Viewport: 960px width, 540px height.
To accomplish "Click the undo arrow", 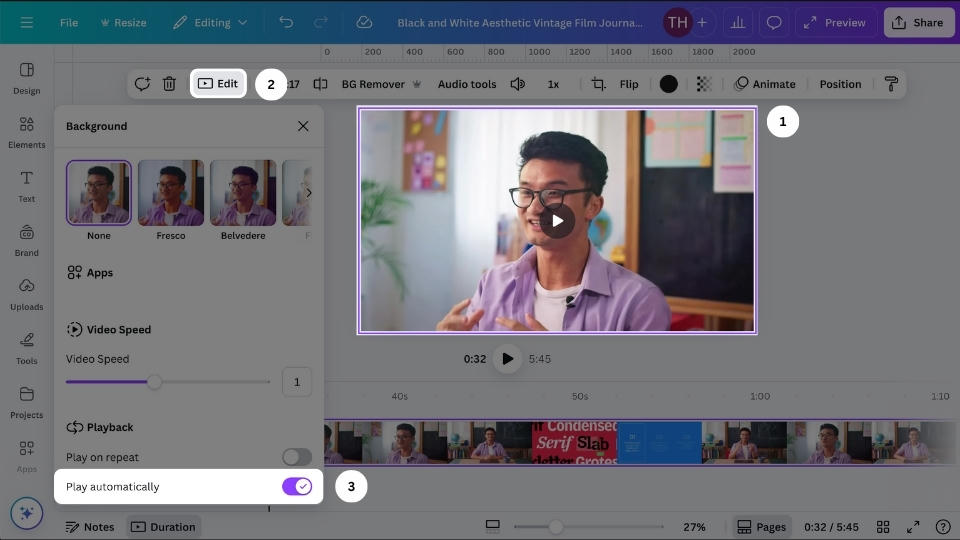I will pyautogui.click(x=286, y=22).
